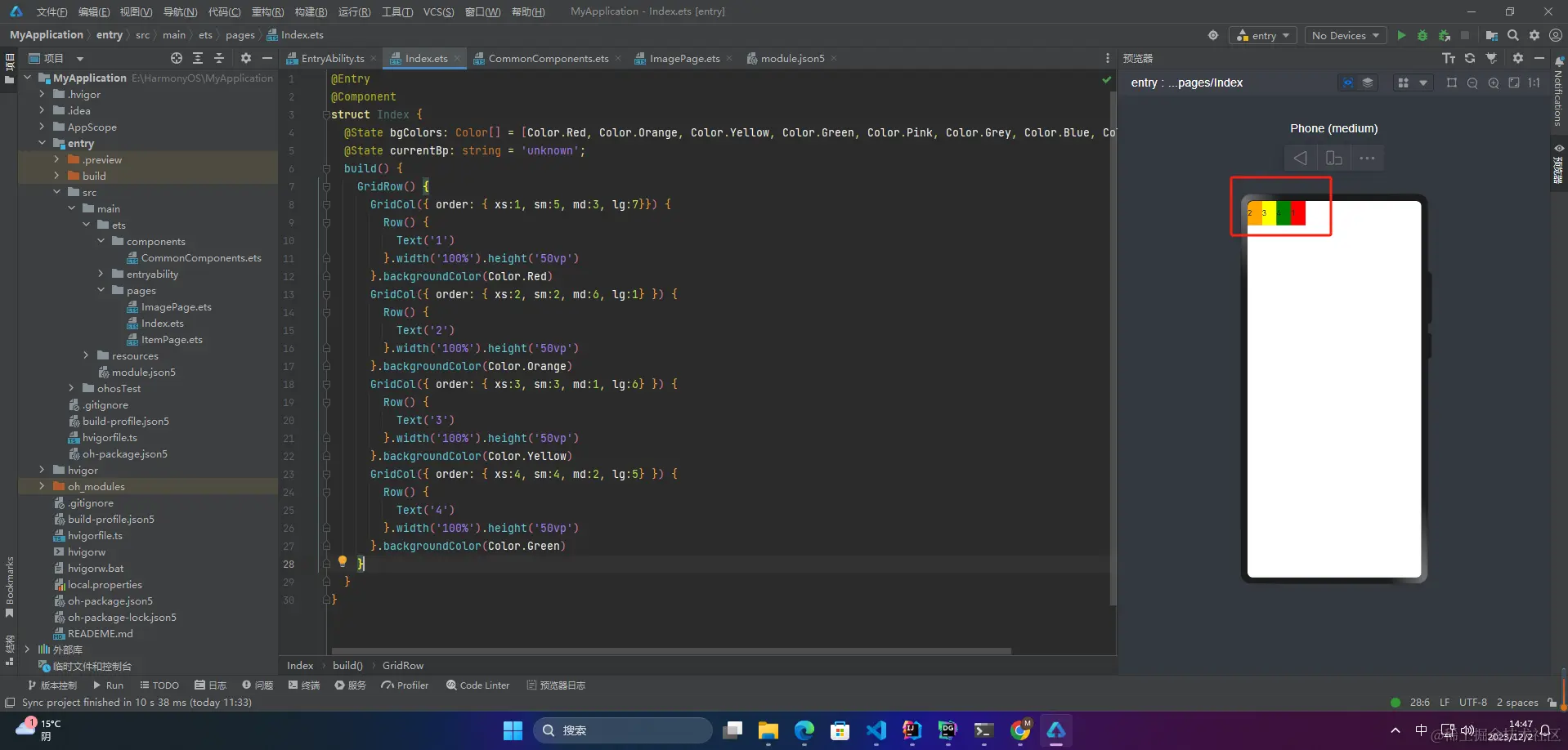This screenshot has height=750, width=1568.
Task: Open the Code Linter tool window
Action: pos(478,685)
